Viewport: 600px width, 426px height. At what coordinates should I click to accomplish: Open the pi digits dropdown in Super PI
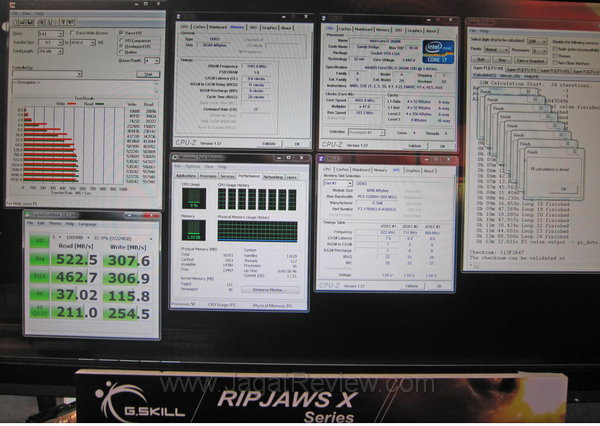pos(537,41)
